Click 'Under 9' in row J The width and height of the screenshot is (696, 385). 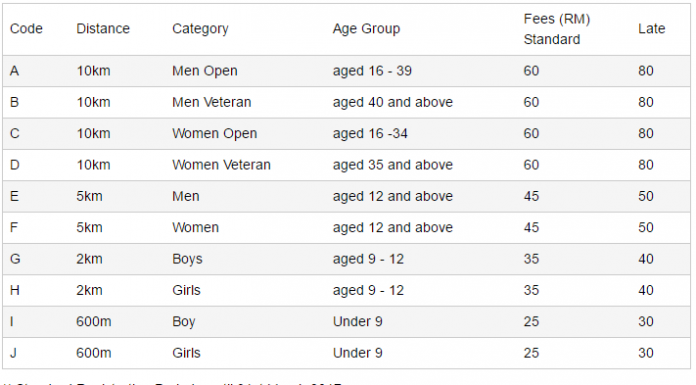pyautogui.click(x=358, y=353)
